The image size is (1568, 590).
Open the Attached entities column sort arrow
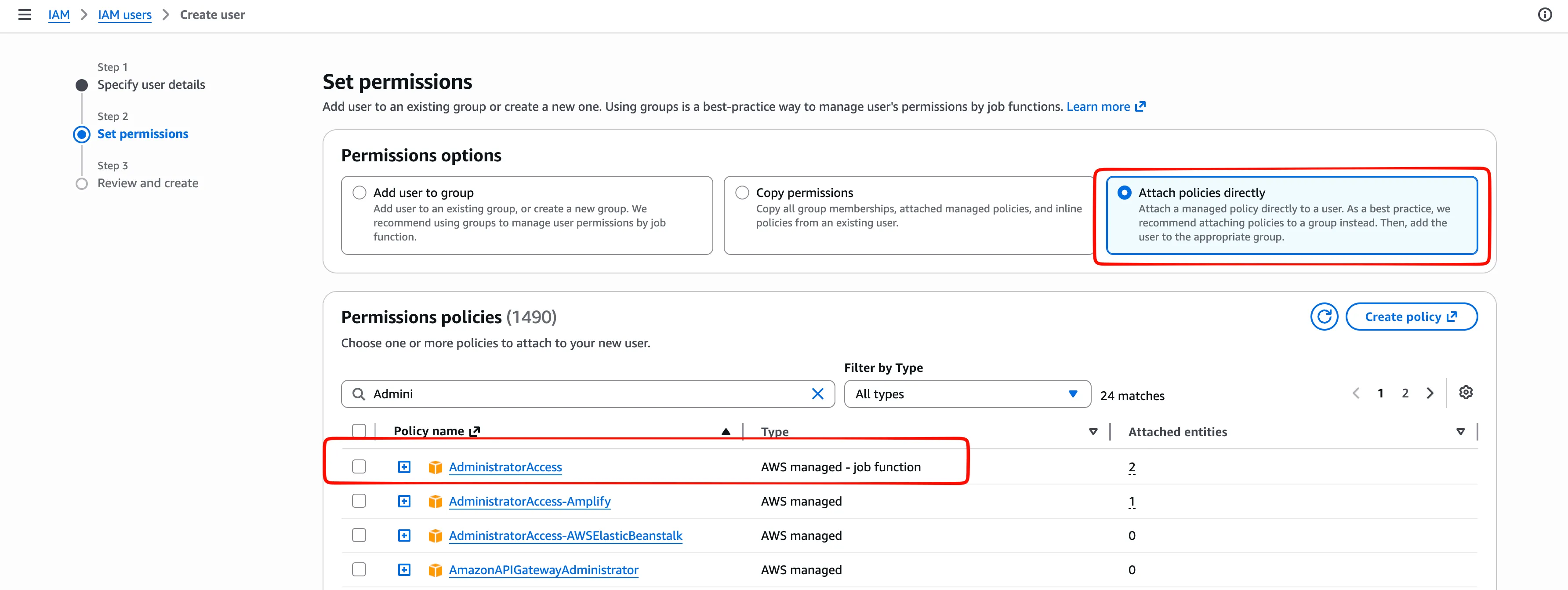pos(1460,432)
